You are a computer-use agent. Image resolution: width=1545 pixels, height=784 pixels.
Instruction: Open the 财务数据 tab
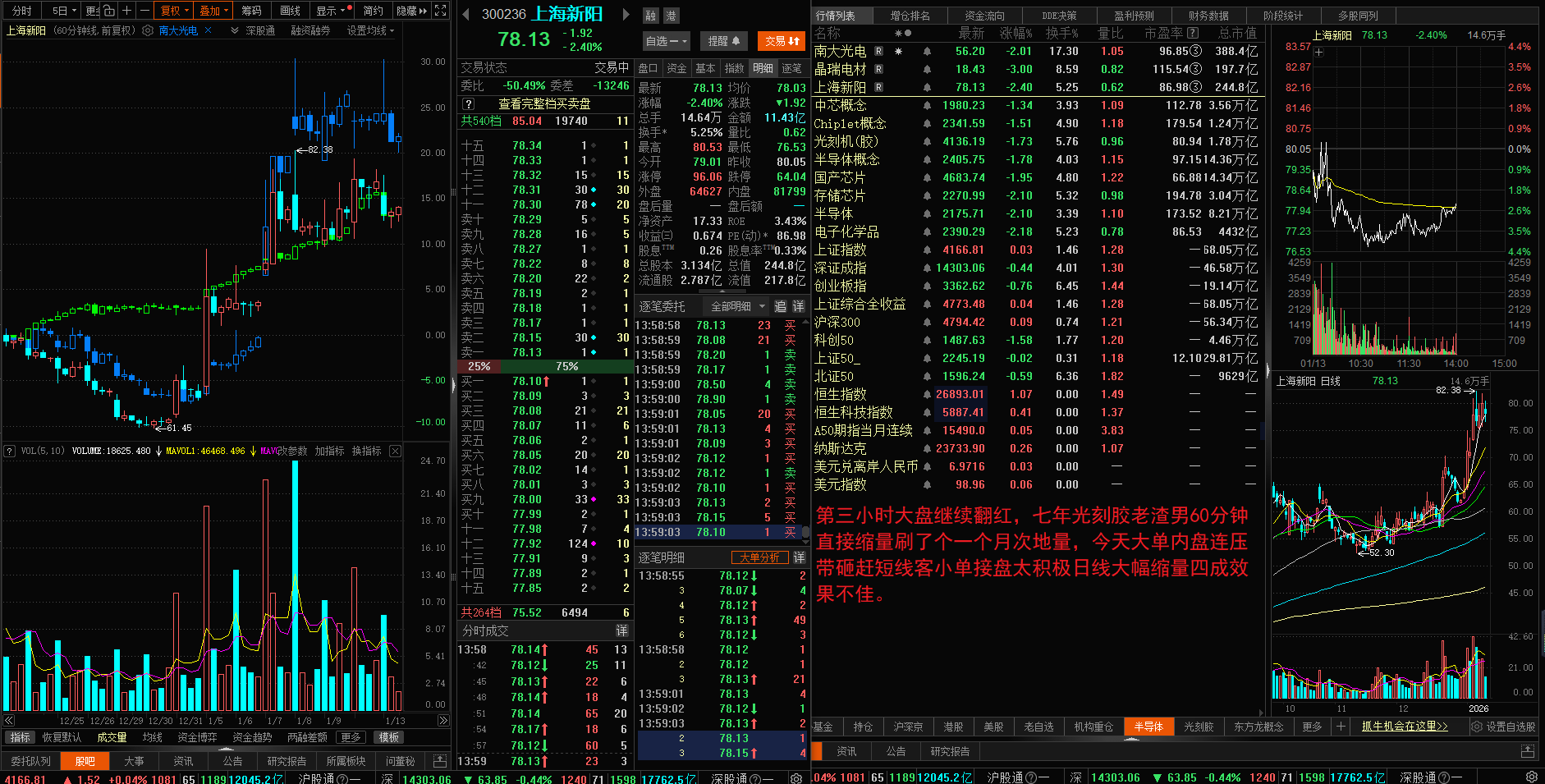(x=1208, y=16)
